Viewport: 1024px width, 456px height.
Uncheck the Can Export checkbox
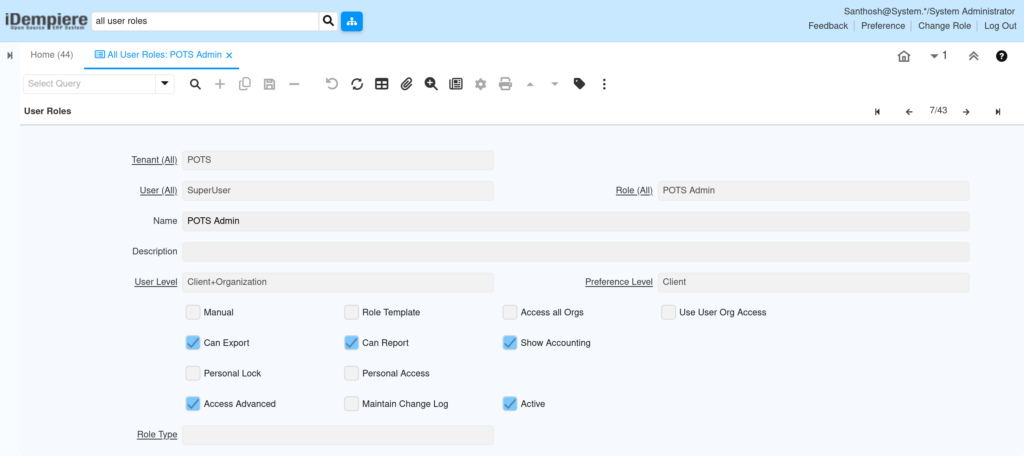(193, 342)
